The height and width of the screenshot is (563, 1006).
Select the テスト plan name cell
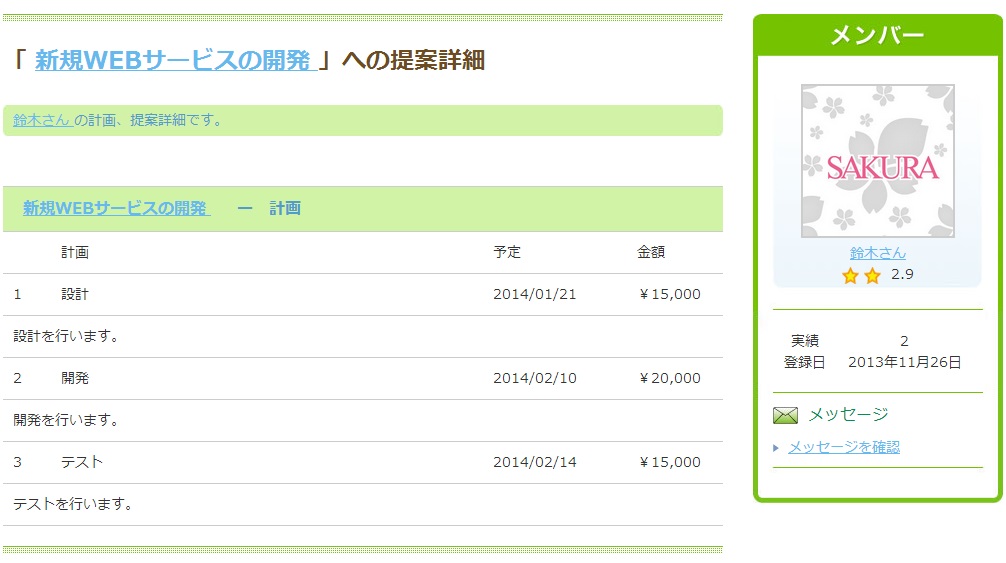point(82,462)
